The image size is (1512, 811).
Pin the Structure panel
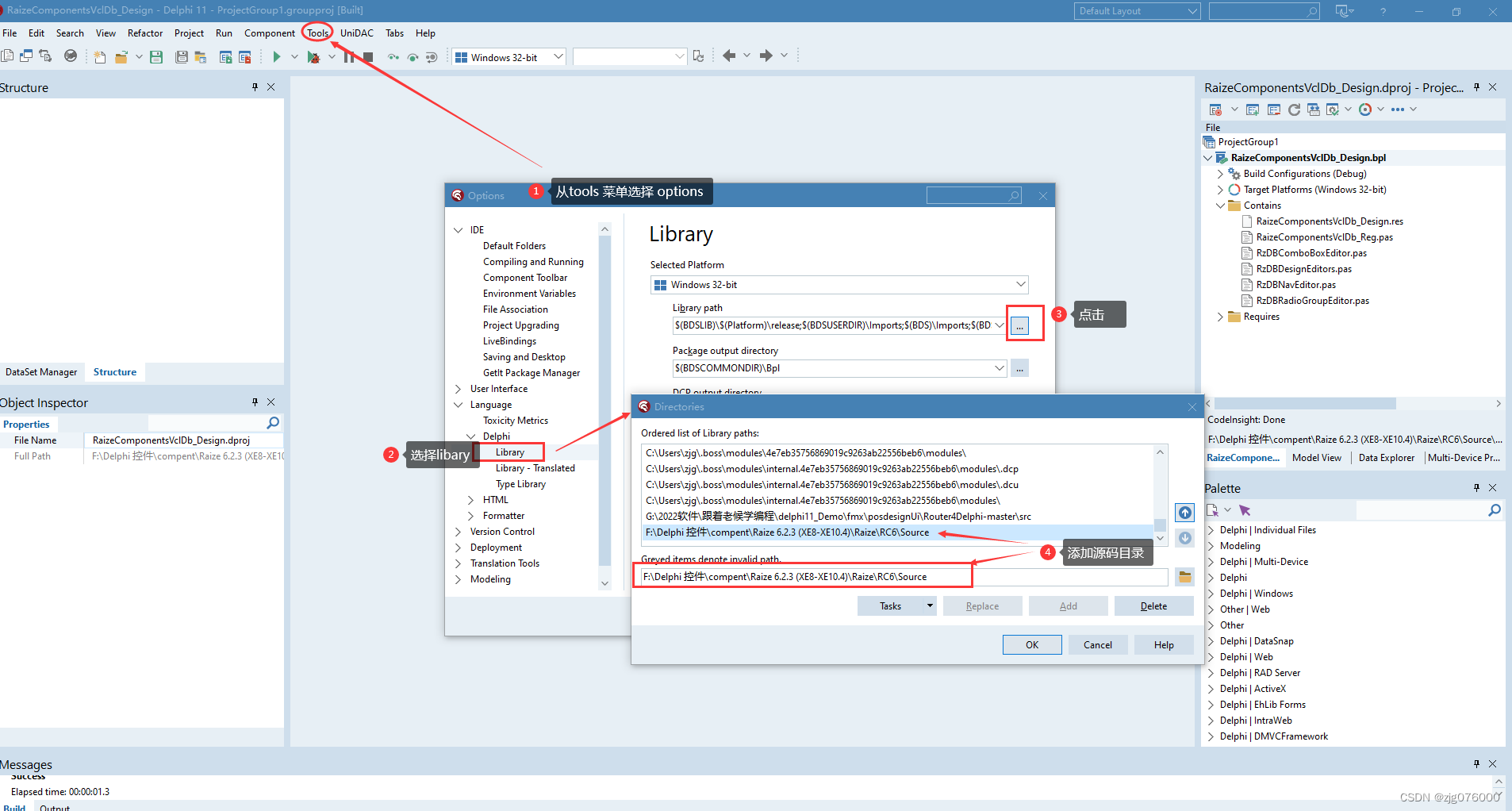(255, 87)
